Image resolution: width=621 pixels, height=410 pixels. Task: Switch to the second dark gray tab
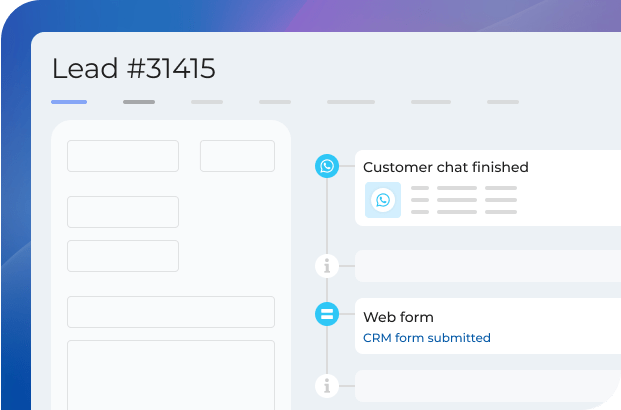(x=139, y=102)
